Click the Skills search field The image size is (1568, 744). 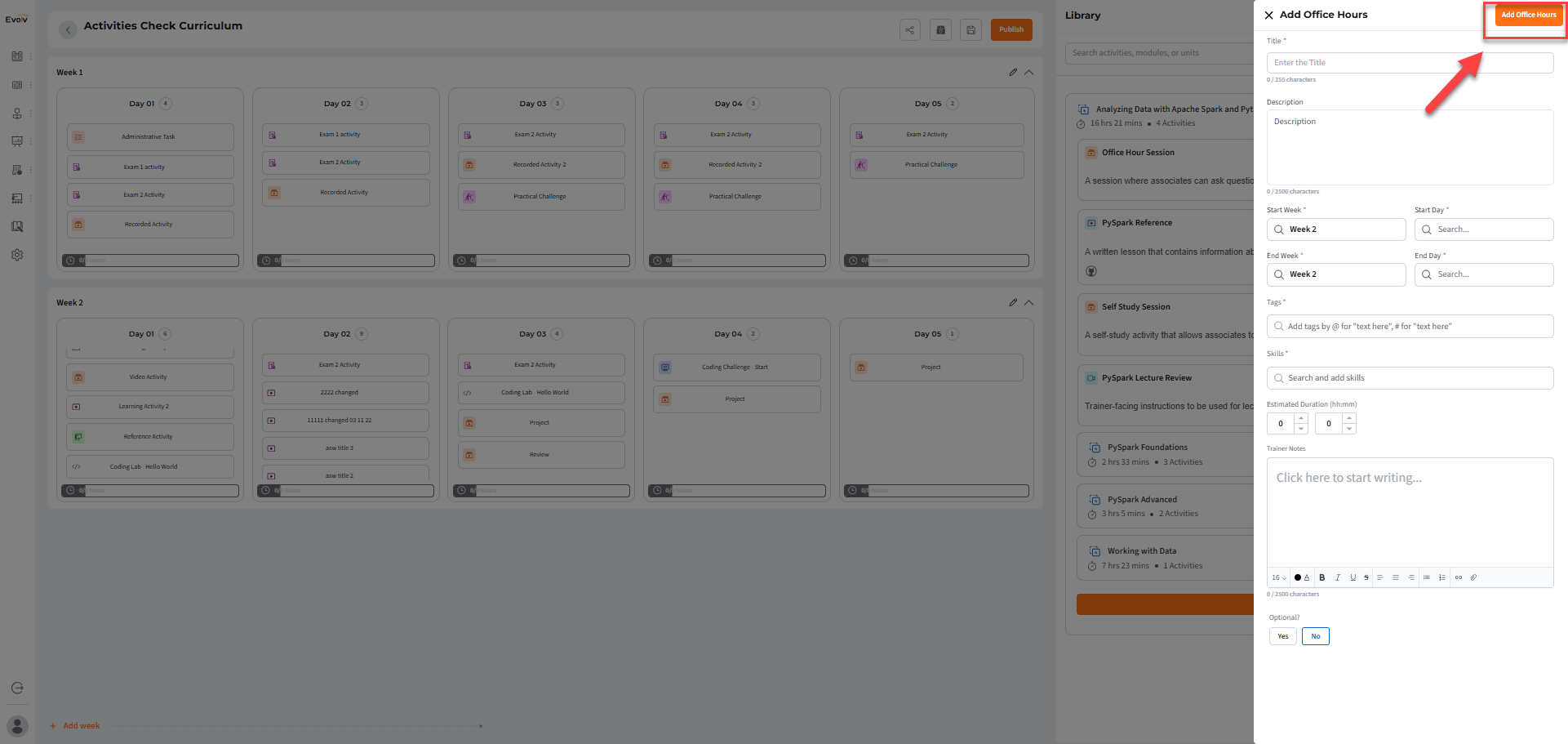point(1410,378)
